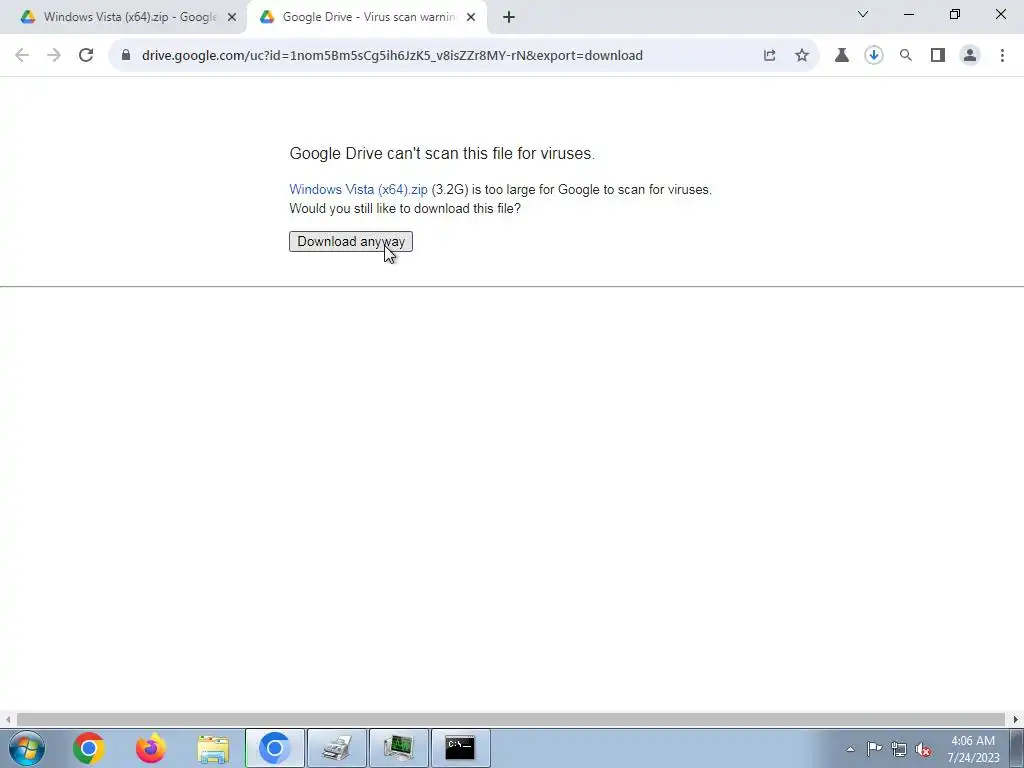Open Chrome Labs flask icon
The image size is (1024, 768).
[x=842, y=56]
